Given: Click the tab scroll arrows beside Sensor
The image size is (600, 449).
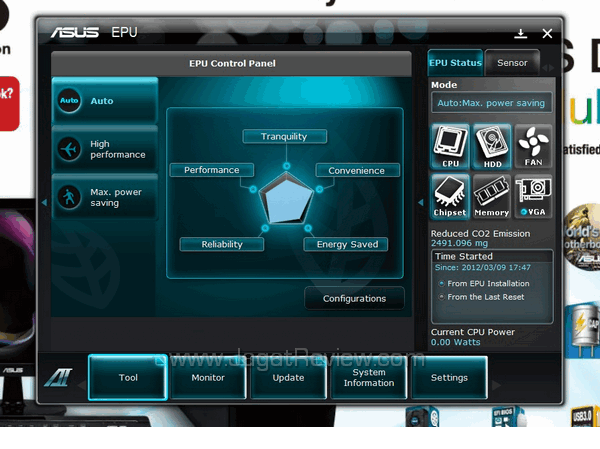Looking at the screenshot, I should [x=548, y=68].
